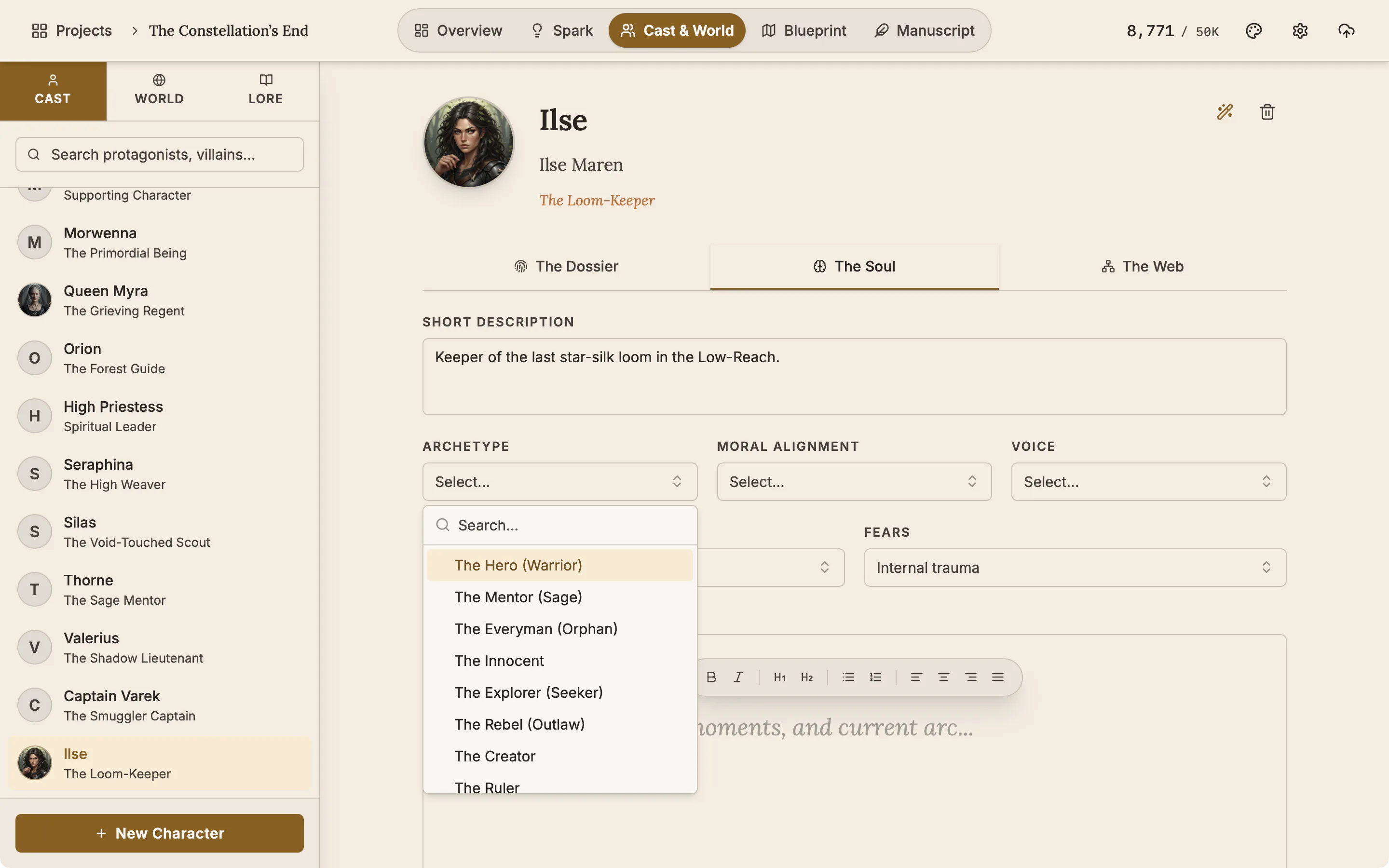
Task: Choose The Hero (Warrior) archetype
Action: [x=559, y=565]
